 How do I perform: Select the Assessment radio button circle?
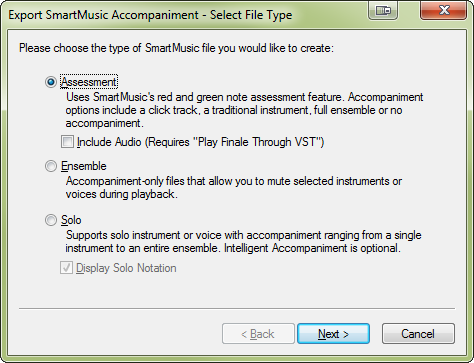click(51, 82)
